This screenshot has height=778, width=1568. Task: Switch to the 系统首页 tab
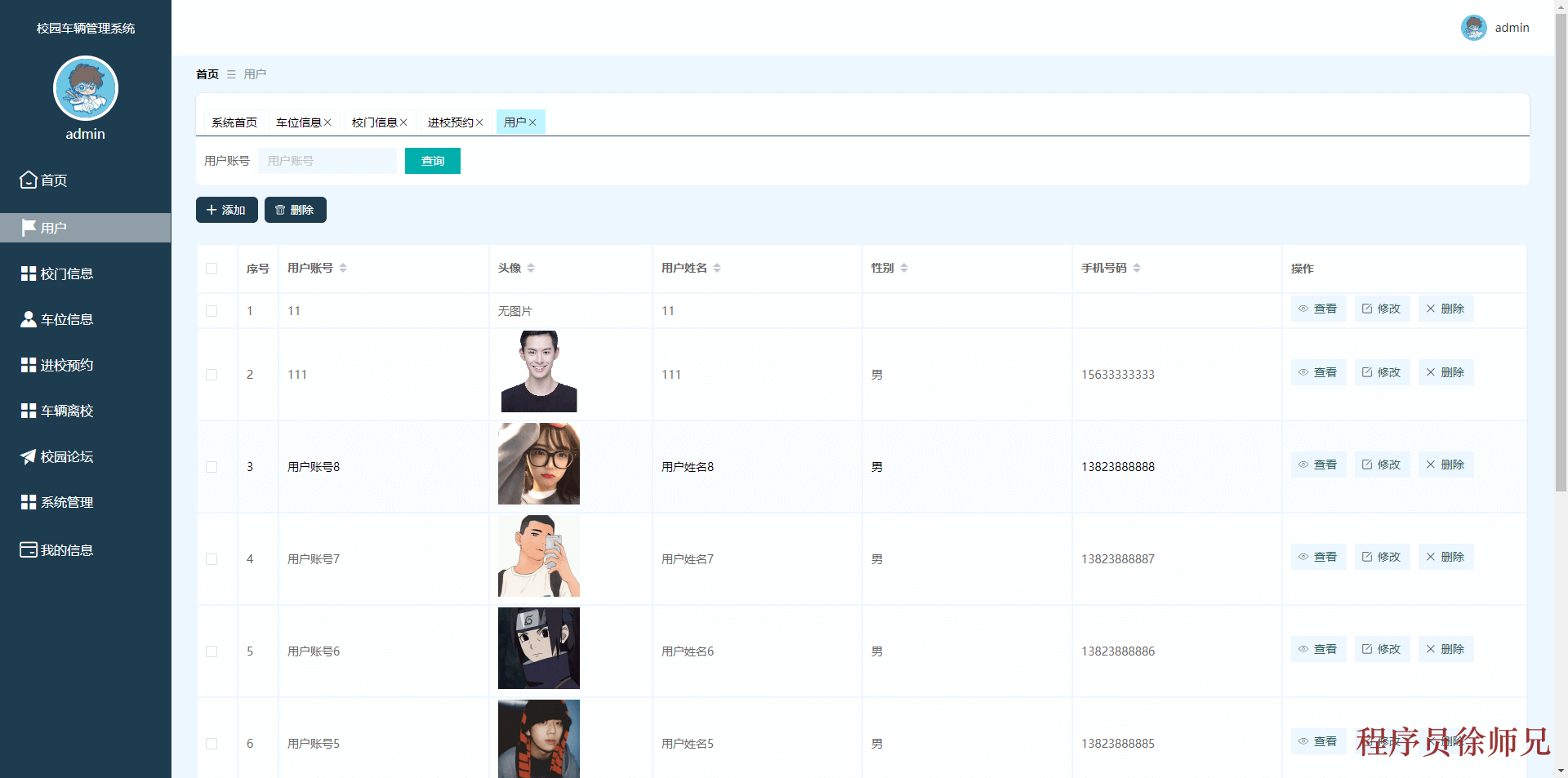point(234,122)
